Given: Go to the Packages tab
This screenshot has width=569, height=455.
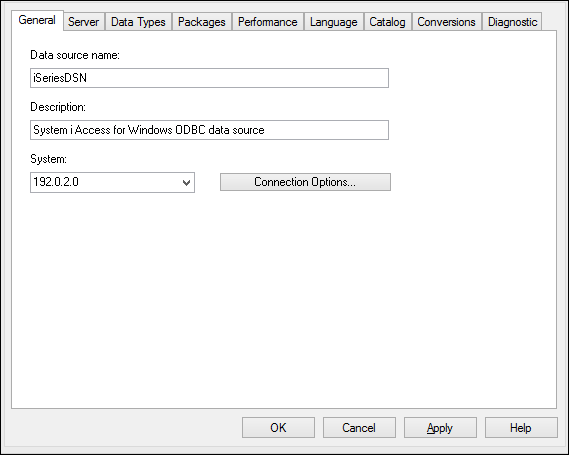Looking at the screenshot, I should (x=202, y=22).
